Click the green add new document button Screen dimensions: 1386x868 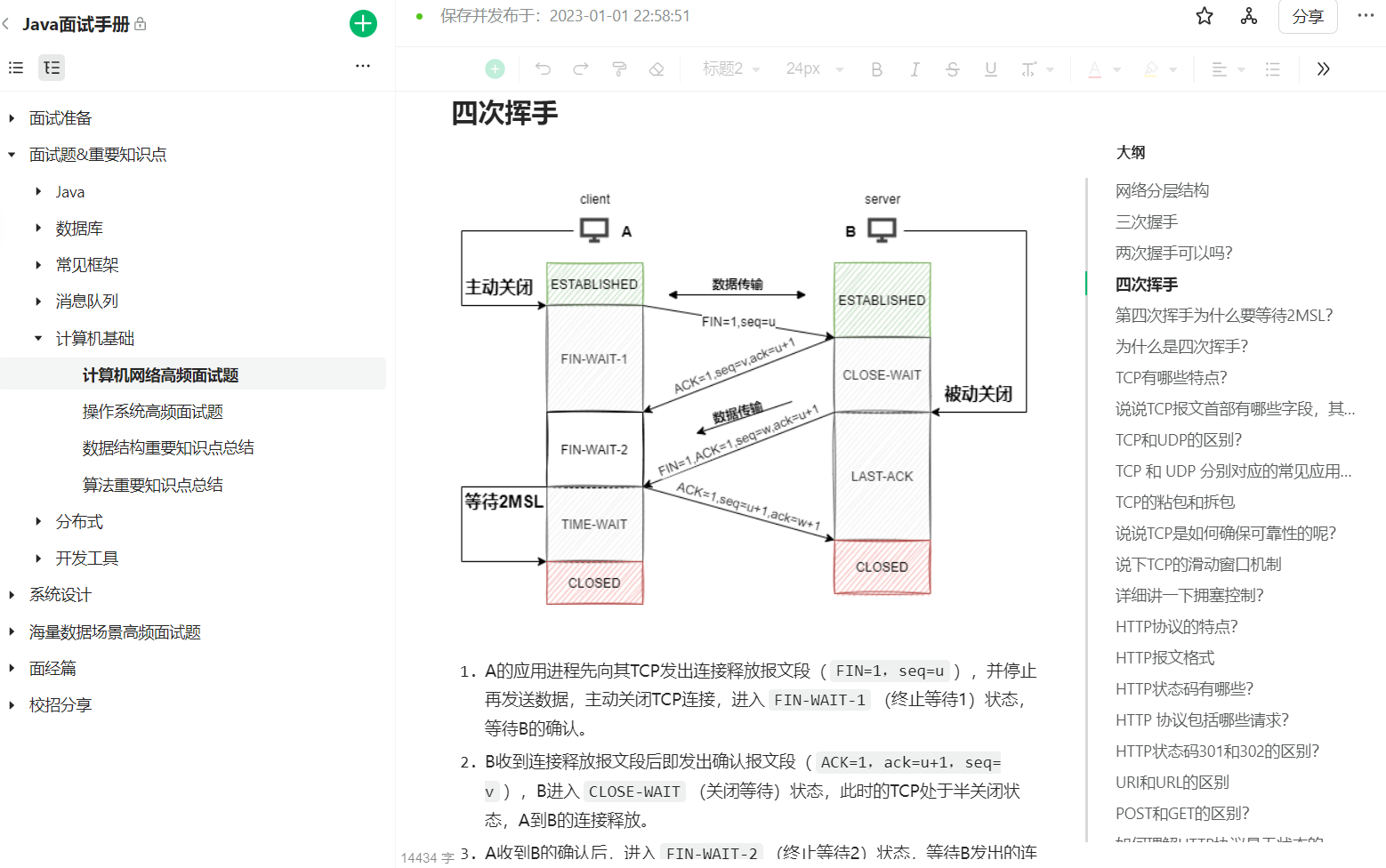(363, 23)
